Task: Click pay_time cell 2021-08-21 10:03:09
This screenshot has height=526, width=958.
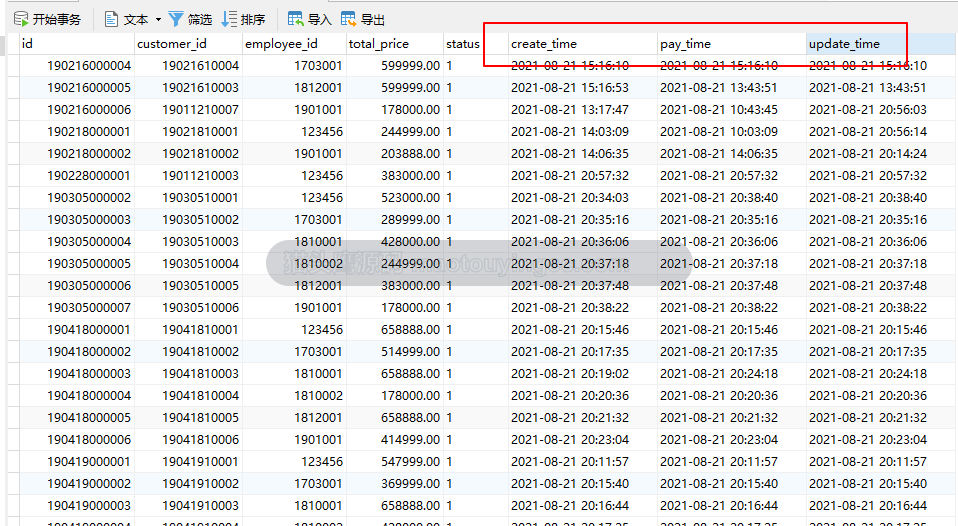Action: point(732,132)
